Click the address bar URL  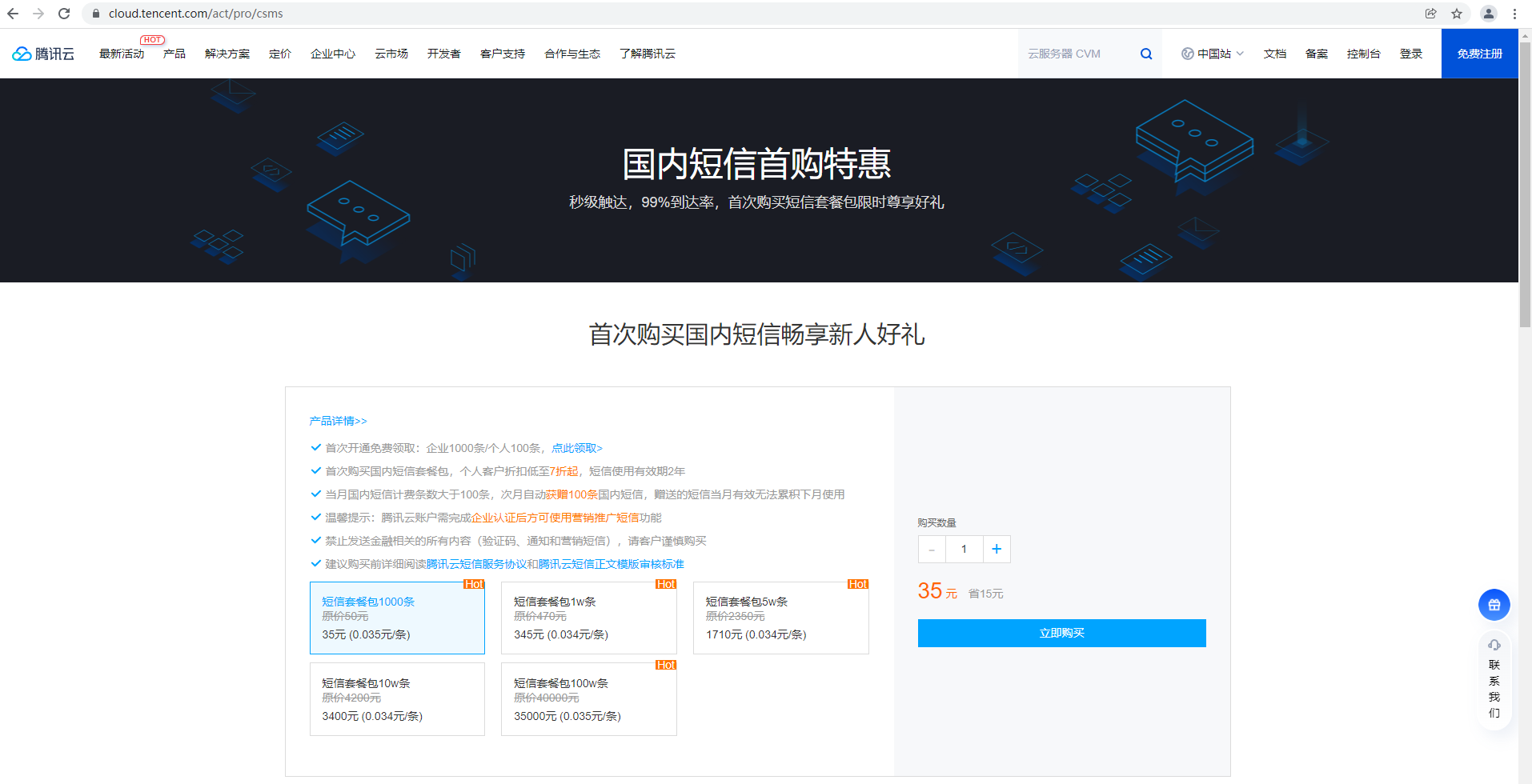196,14
